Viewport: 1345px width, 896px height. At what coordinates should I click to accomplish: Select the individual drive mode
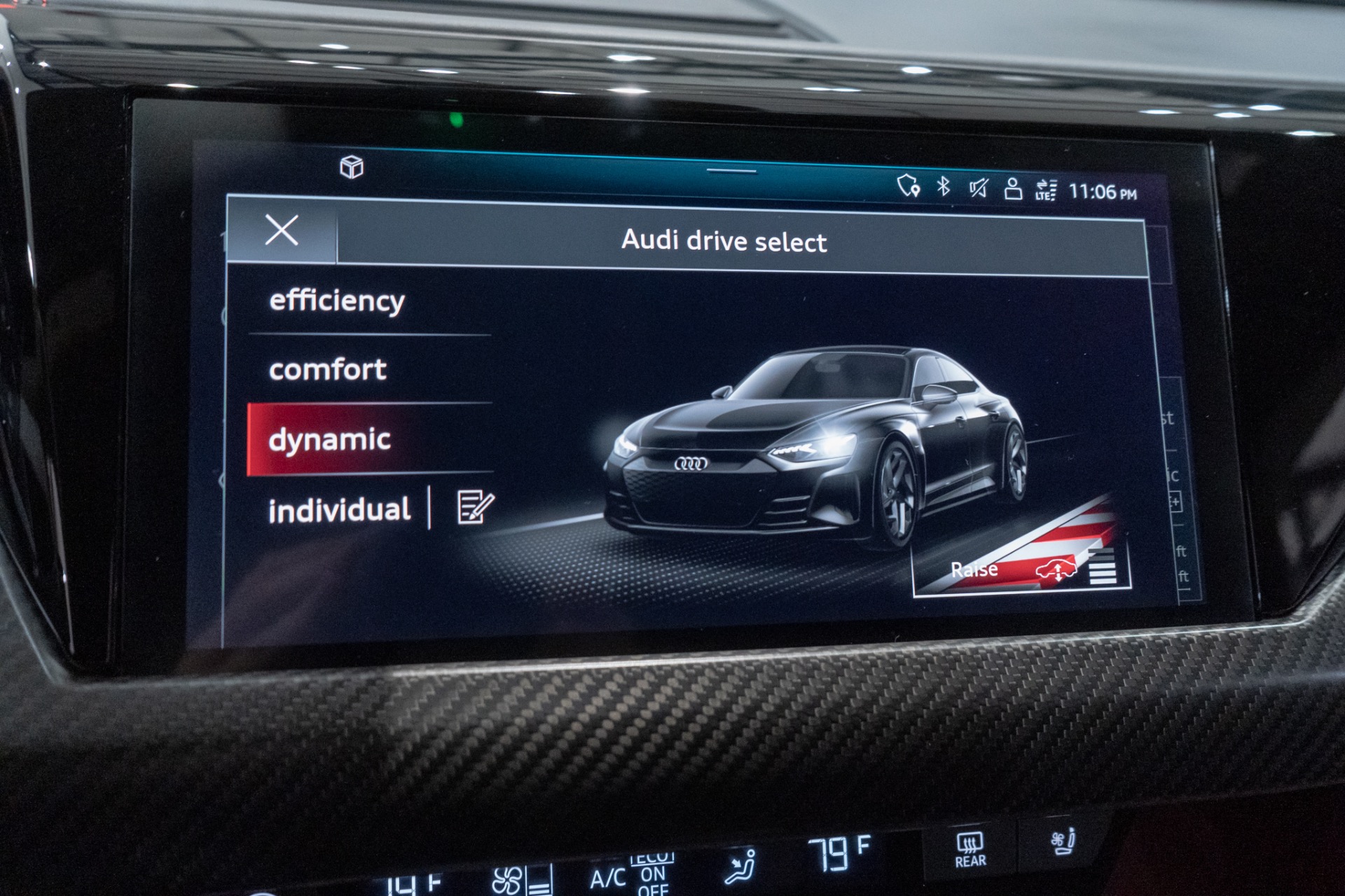point(339,510)
